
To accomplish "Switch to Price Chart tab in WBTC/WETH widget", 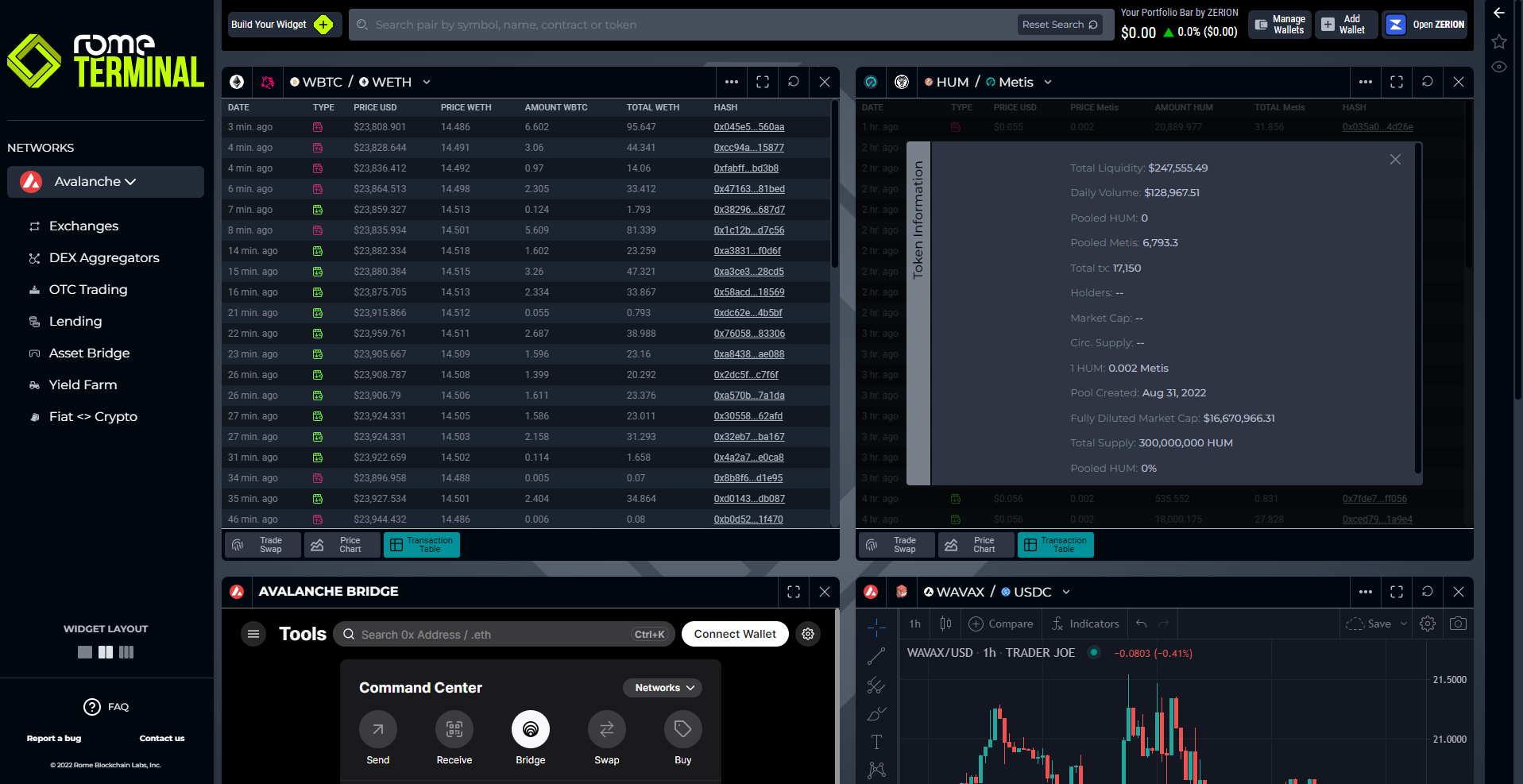I will [342, 545].
